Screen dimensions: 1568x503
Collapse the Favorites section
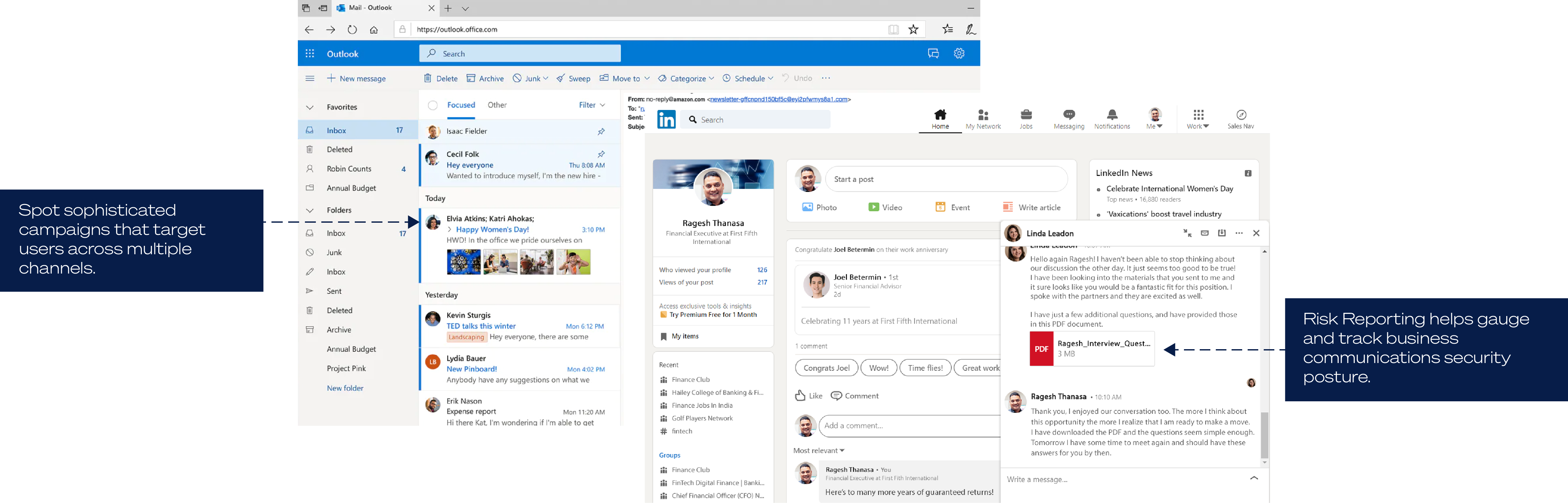(x=310, y=107)
